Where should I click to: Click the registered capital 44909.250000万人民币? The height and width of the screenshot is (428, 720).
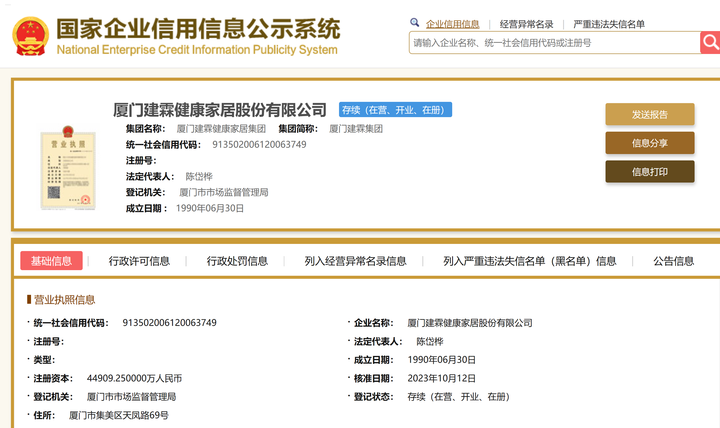point(135,378)
